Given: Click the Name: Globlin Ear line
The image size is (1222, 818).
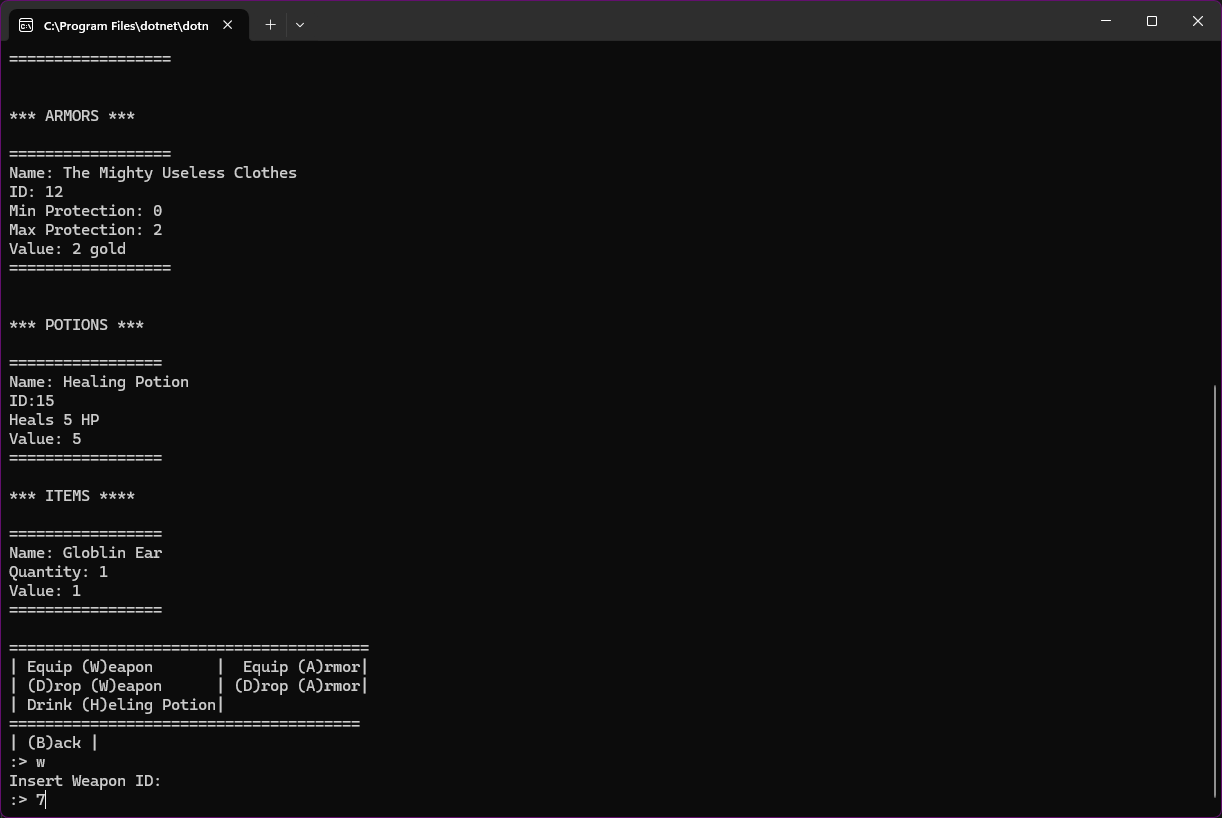Looking at the screenshot, I should click(x=86, y=553).
